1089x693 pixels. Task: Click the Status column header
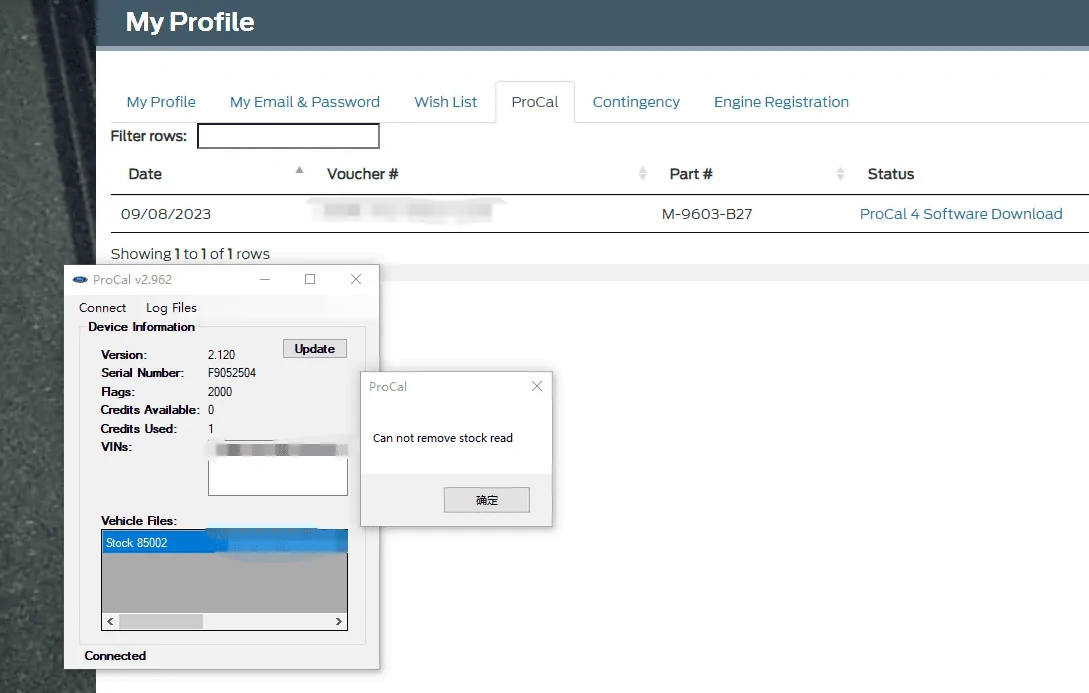point(890,174)
